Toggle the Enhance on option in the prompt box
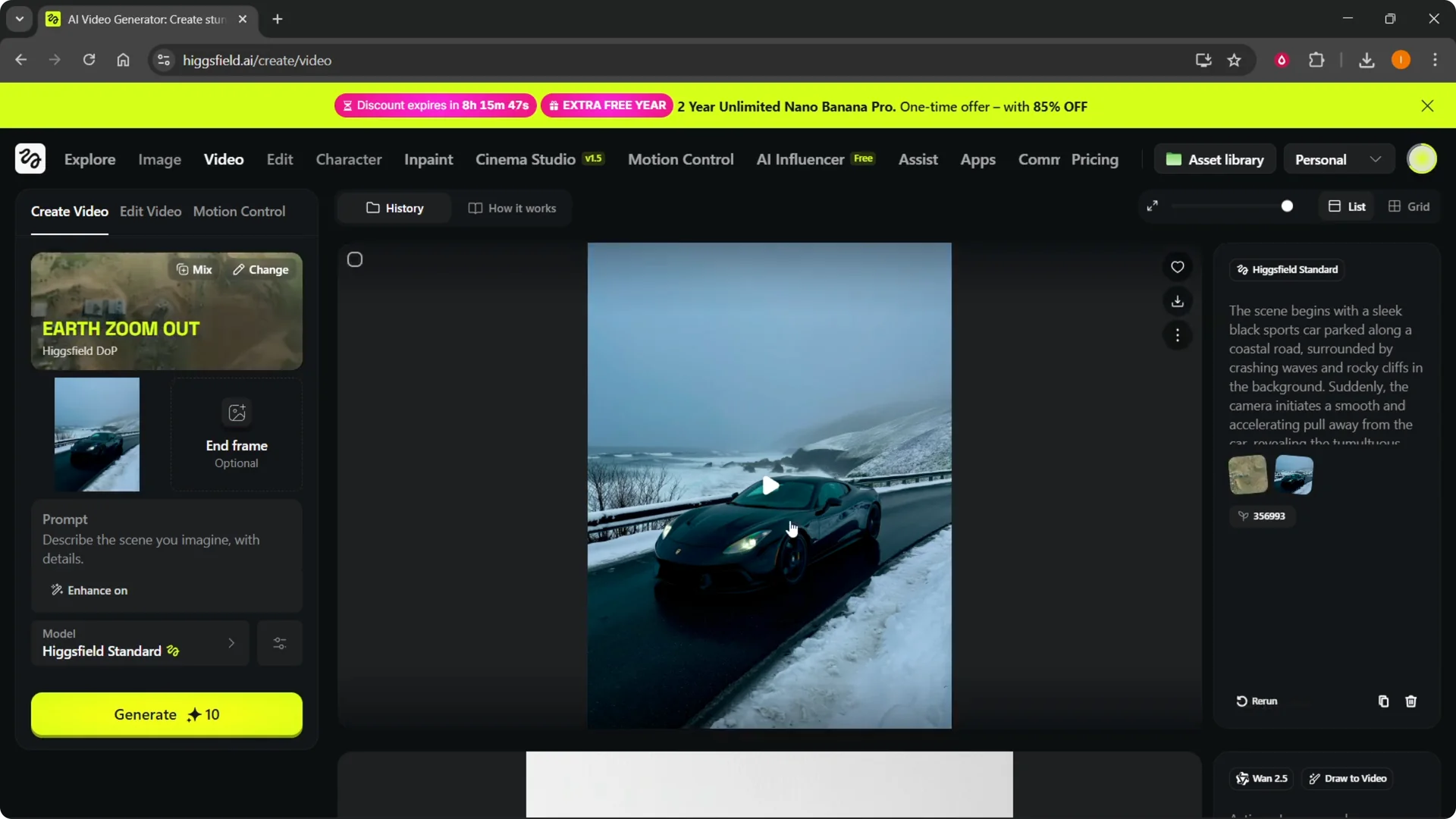Image resolution: width=1456 pixels, height=819 pixels. 89,590
